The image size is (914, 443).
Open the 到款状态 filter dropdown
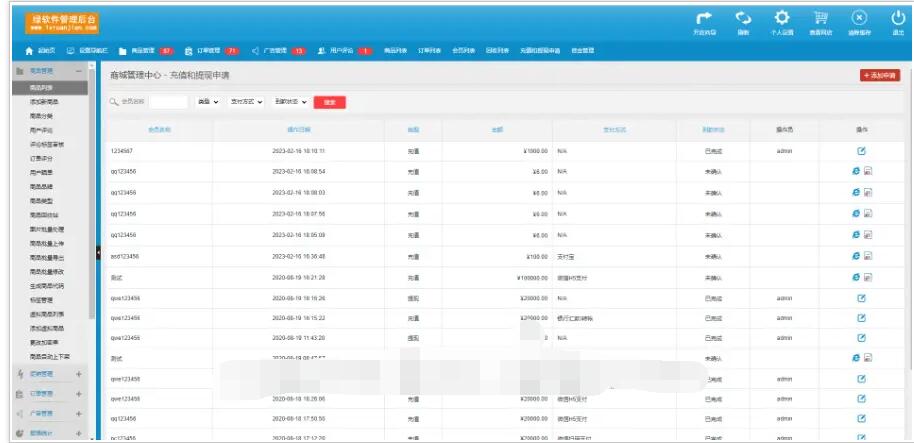[x=290, y=102]
